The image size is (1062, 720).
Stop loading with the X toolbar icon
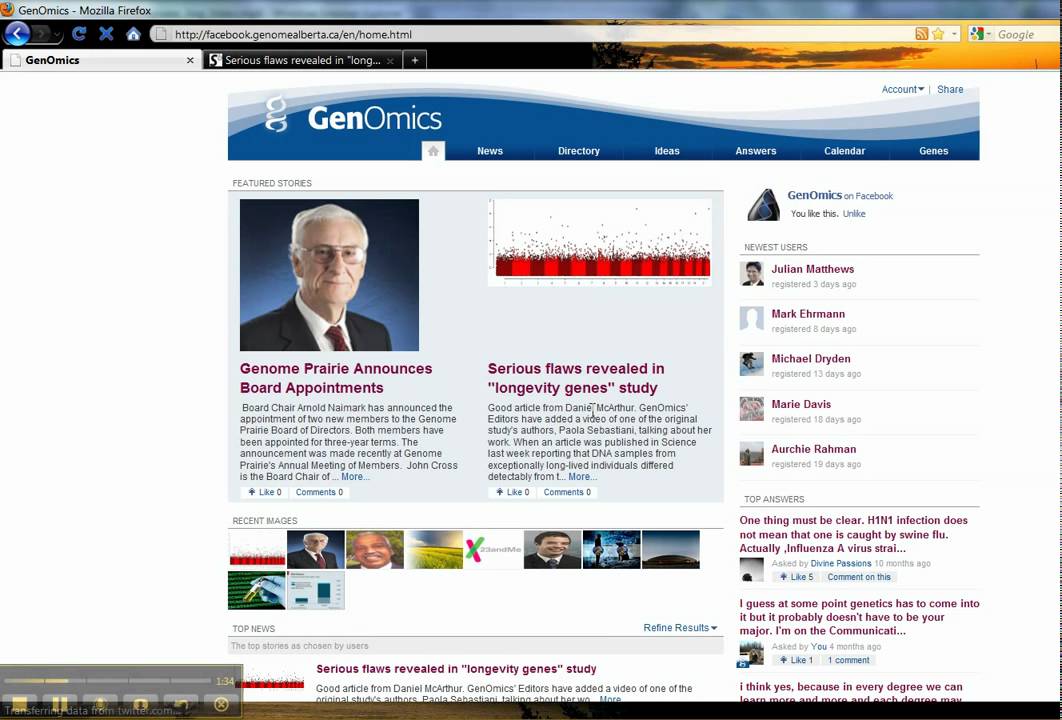(106, 34)
